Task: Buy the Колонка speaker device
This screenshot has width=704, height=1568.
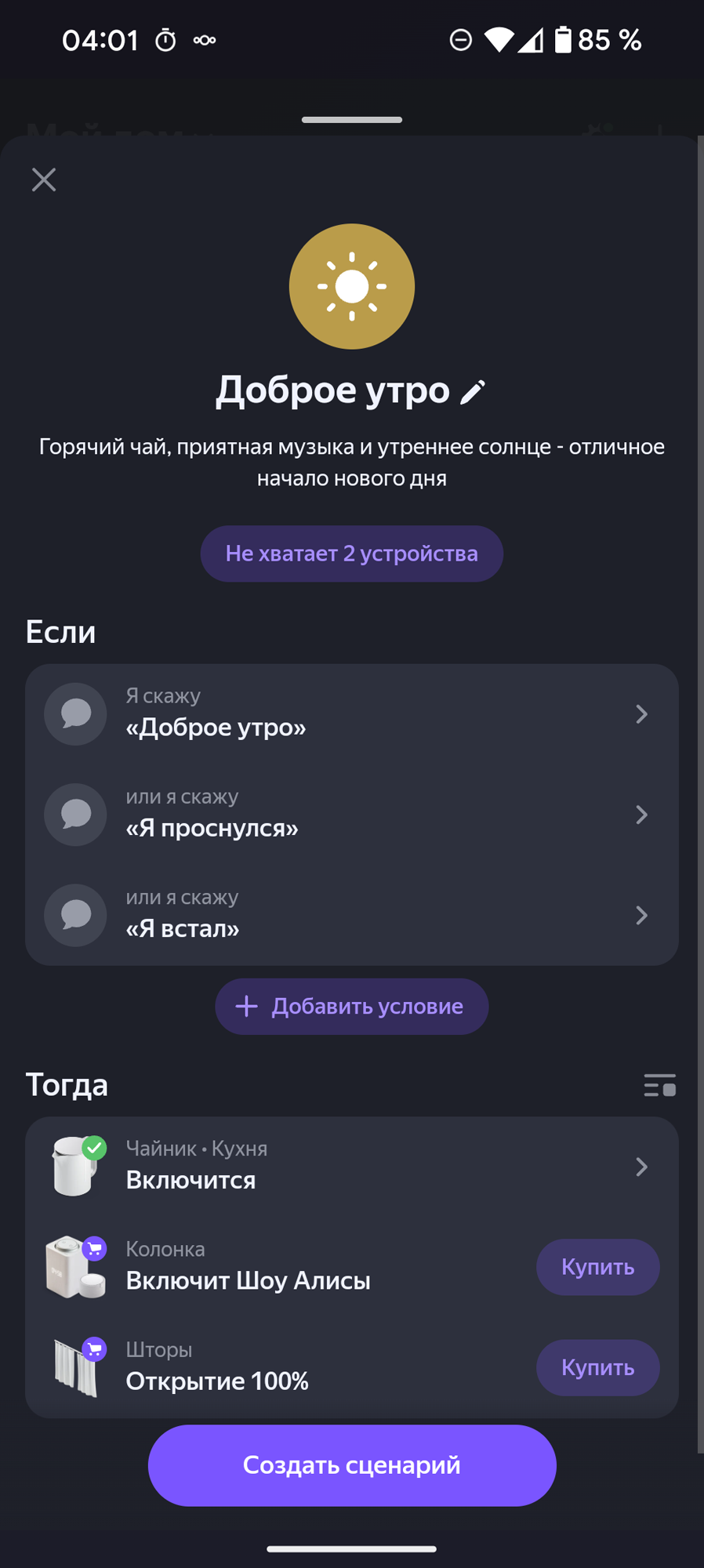Action: [597, 1267]
